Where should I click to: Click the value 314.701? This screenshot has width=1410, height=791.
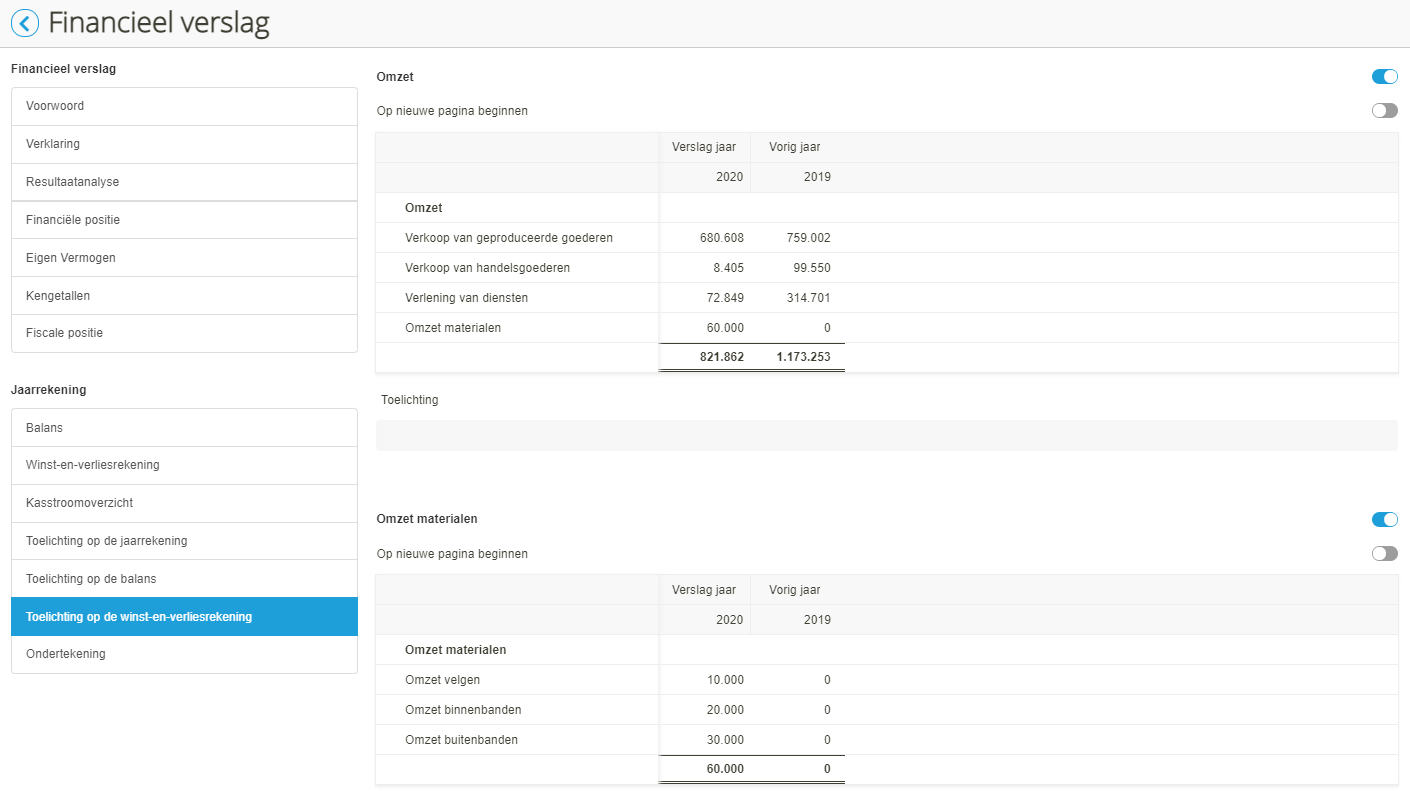[808, 298]
